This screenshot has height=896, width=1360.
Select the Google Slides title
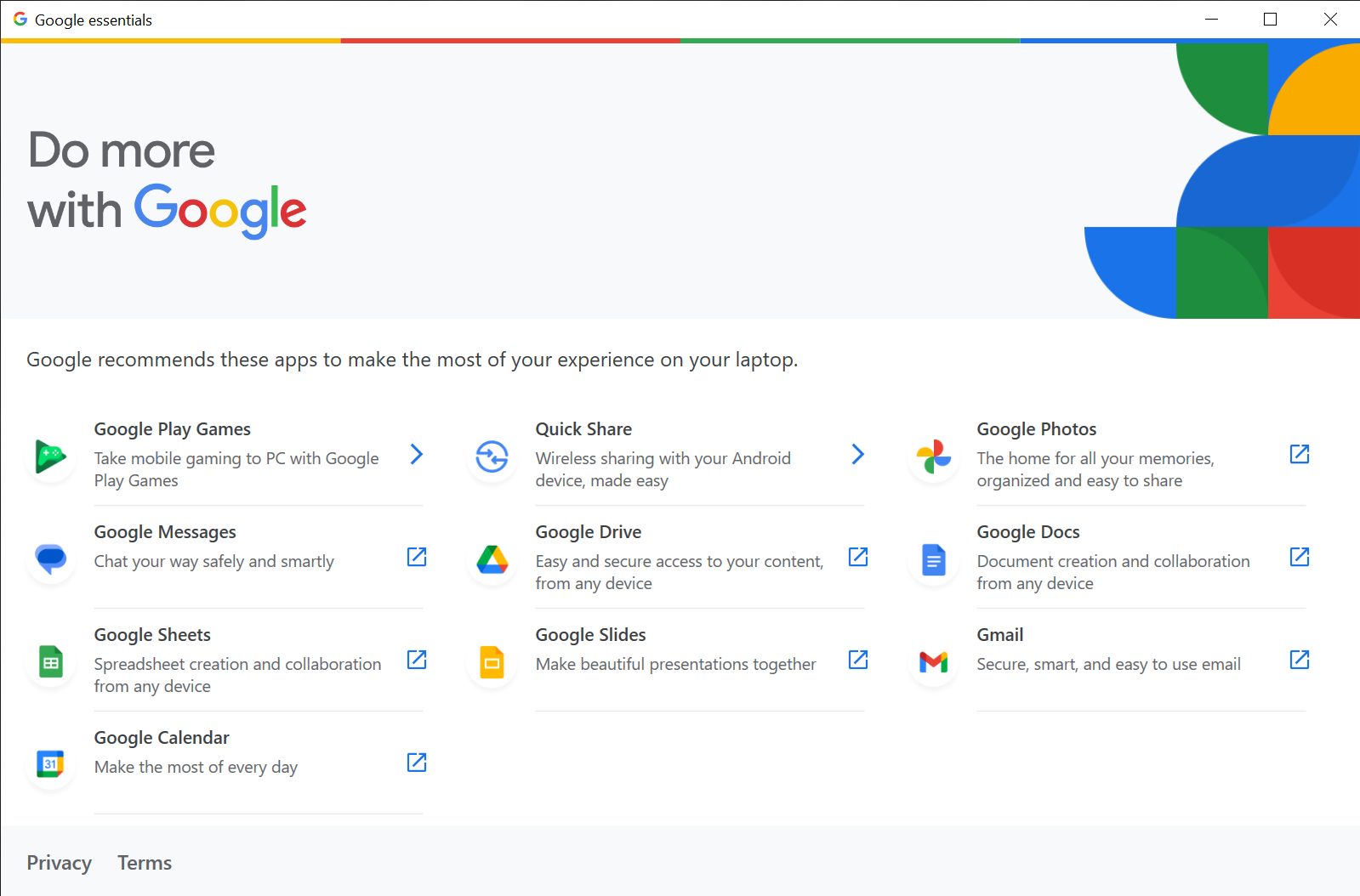[591, 635]
